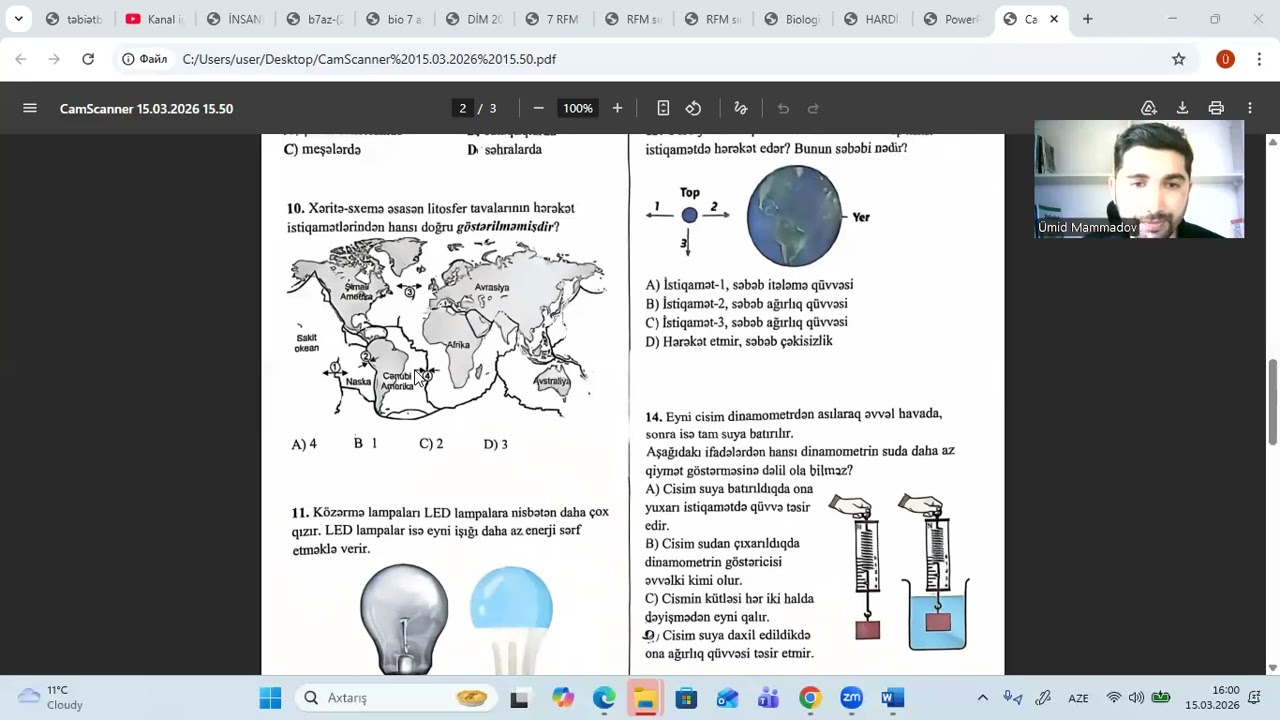Open the PDF sidebar menu icon
This screenshot has height=720, width=1280.
(30, 108)
